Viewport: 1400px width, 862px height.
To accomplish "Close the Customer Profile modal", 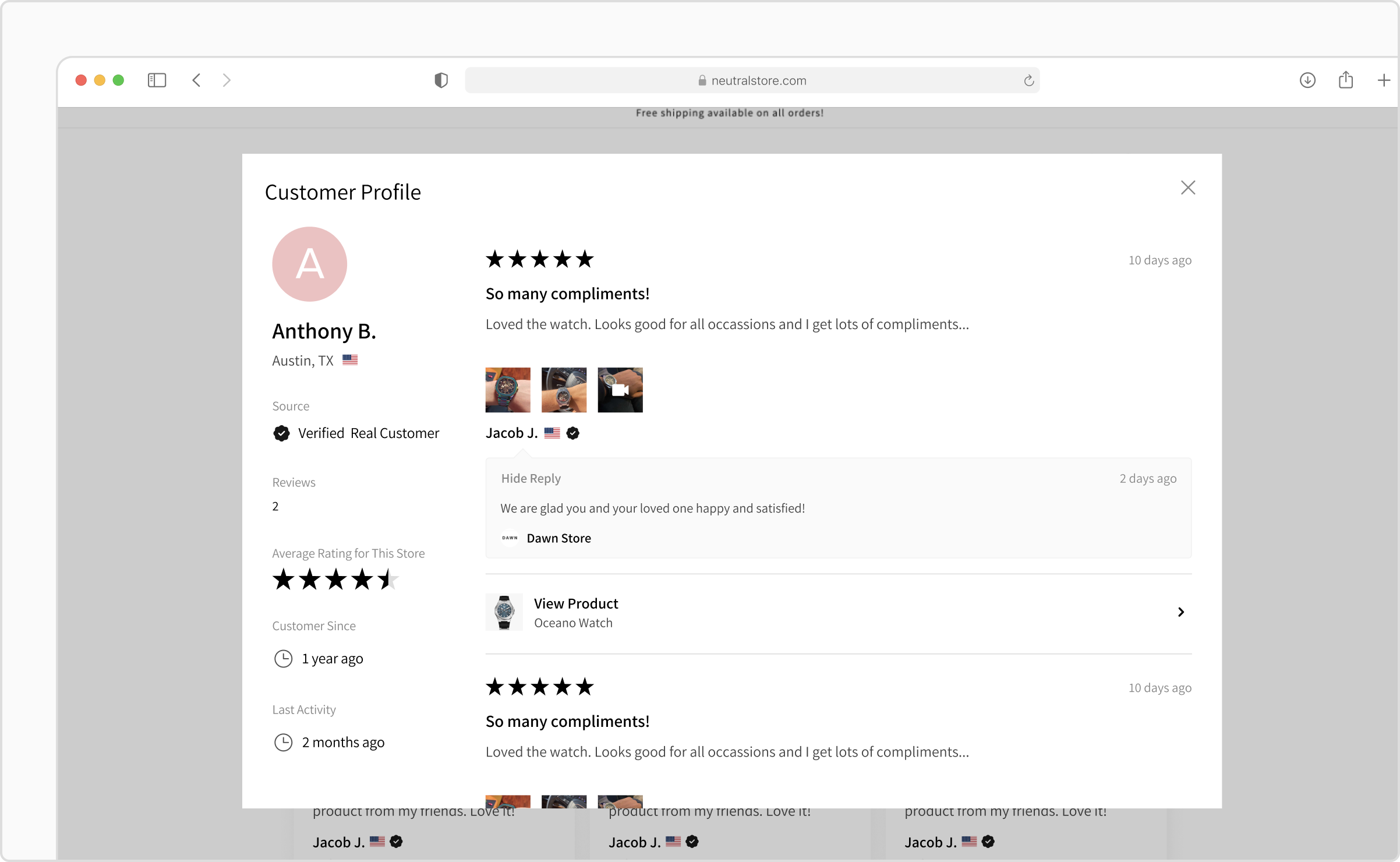I will (x=1188, y=187).
